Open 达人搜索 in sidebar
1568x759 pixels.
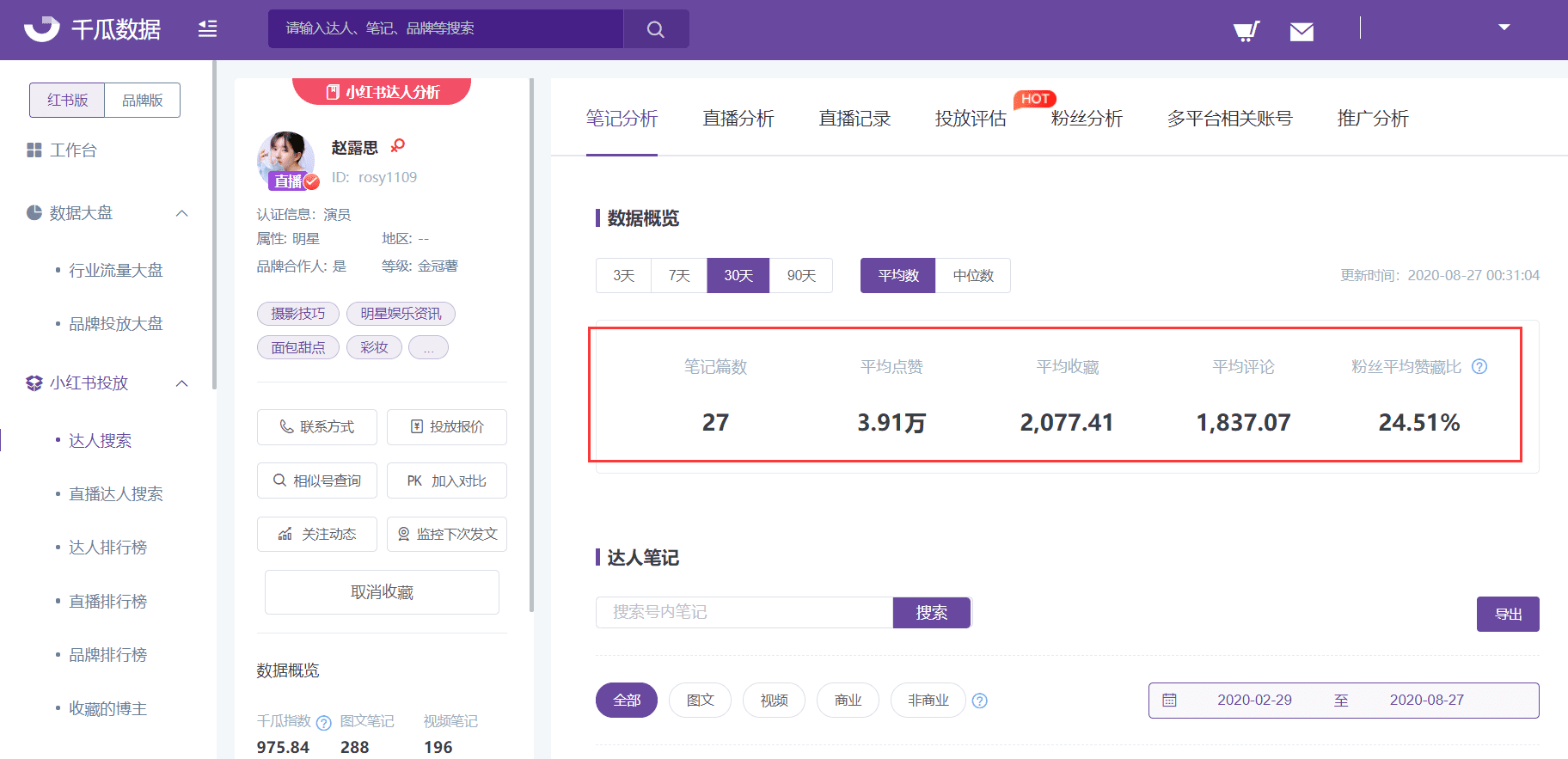click(101, 440)
